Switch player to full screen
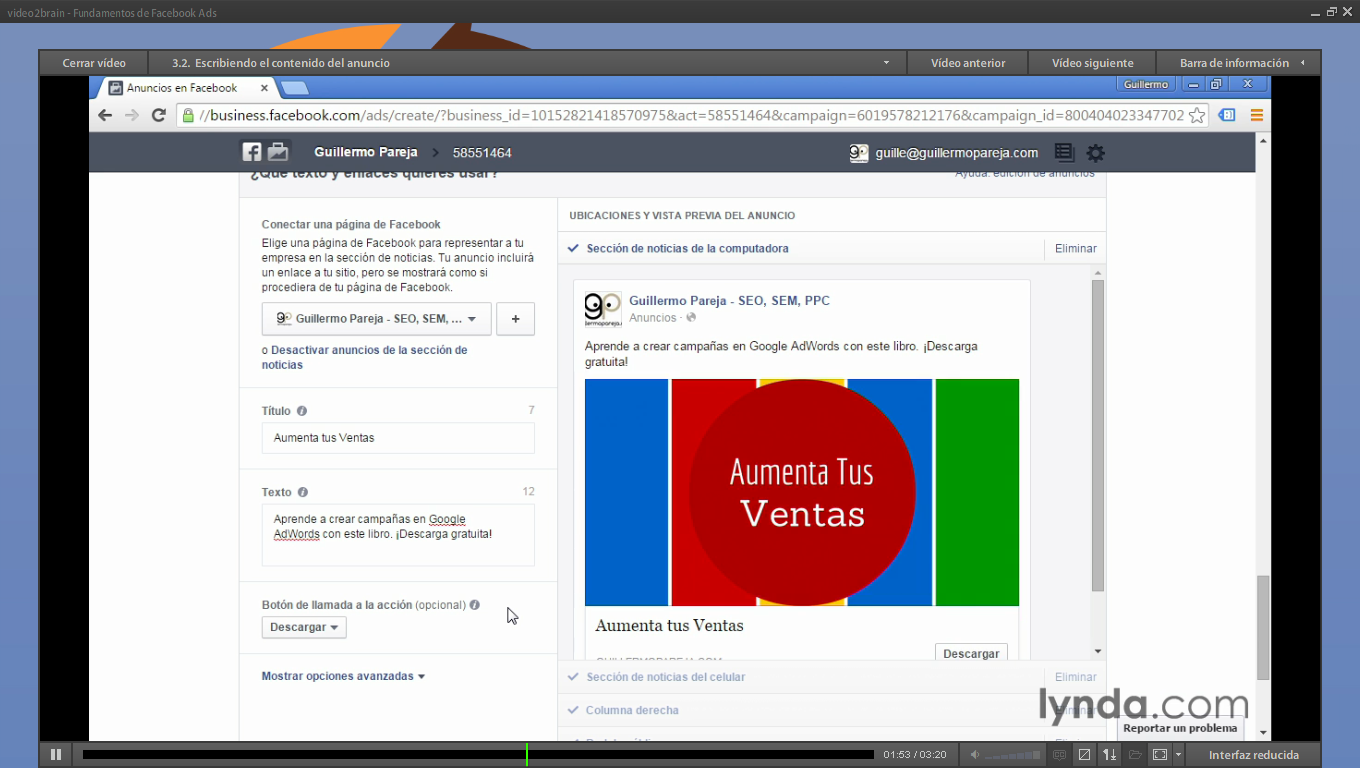This screenshot has height=768, width=1360. (x=1159, y=755)
